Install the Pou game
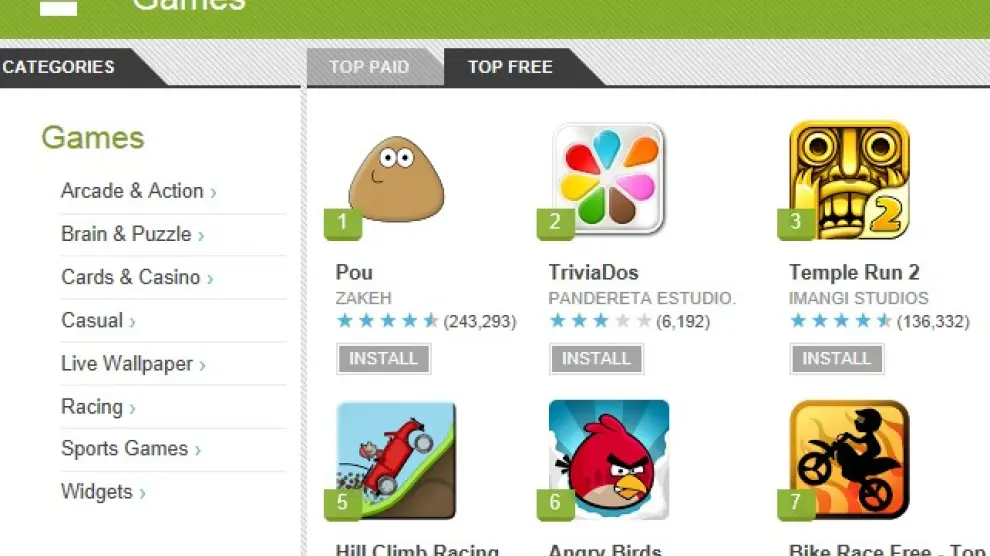The width and height of the screenshot is (990, 556). click(383, 358)
